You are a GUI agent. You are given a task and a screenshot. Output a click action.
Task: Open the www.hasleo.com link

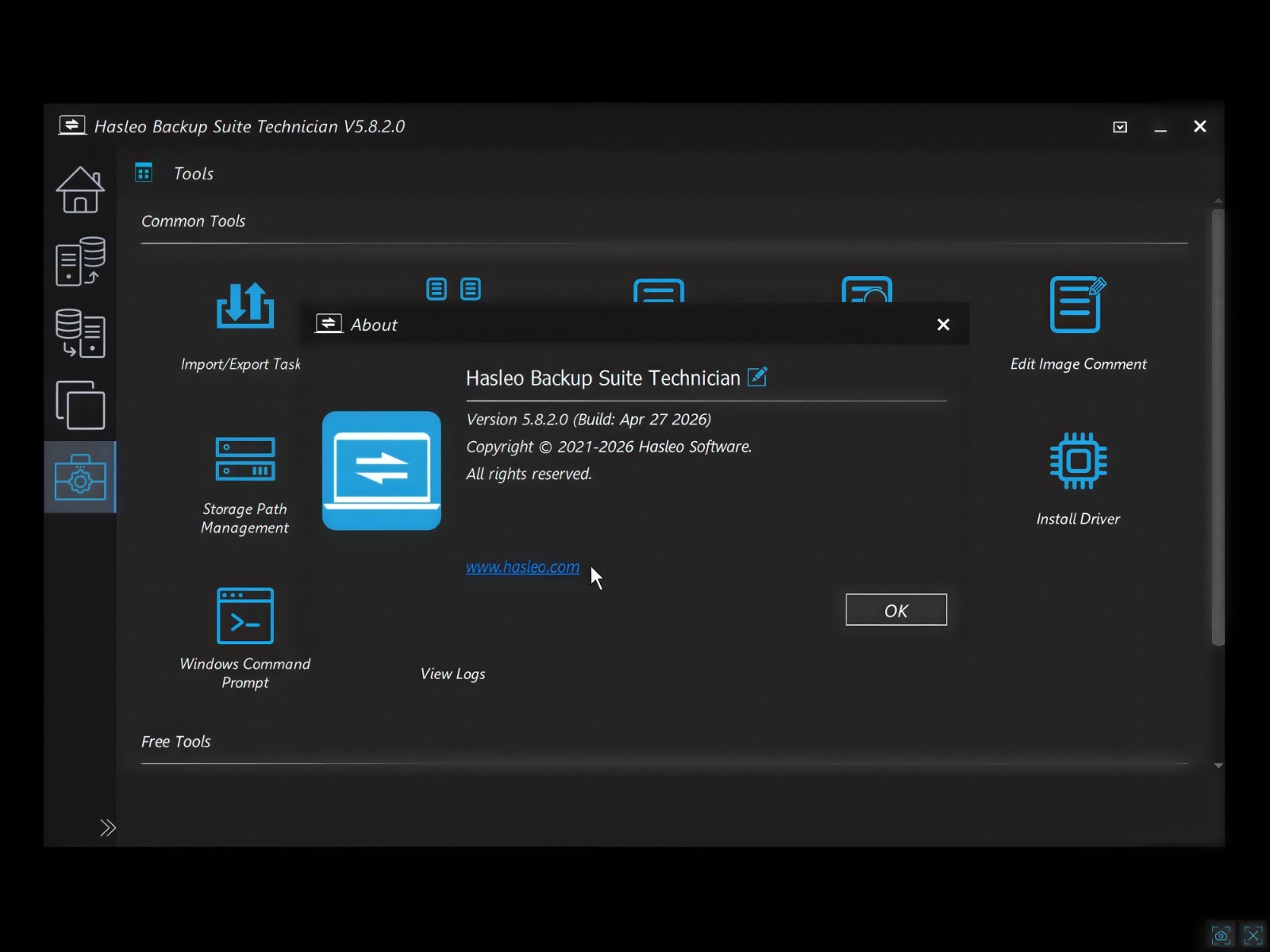[x=522, y=567]
